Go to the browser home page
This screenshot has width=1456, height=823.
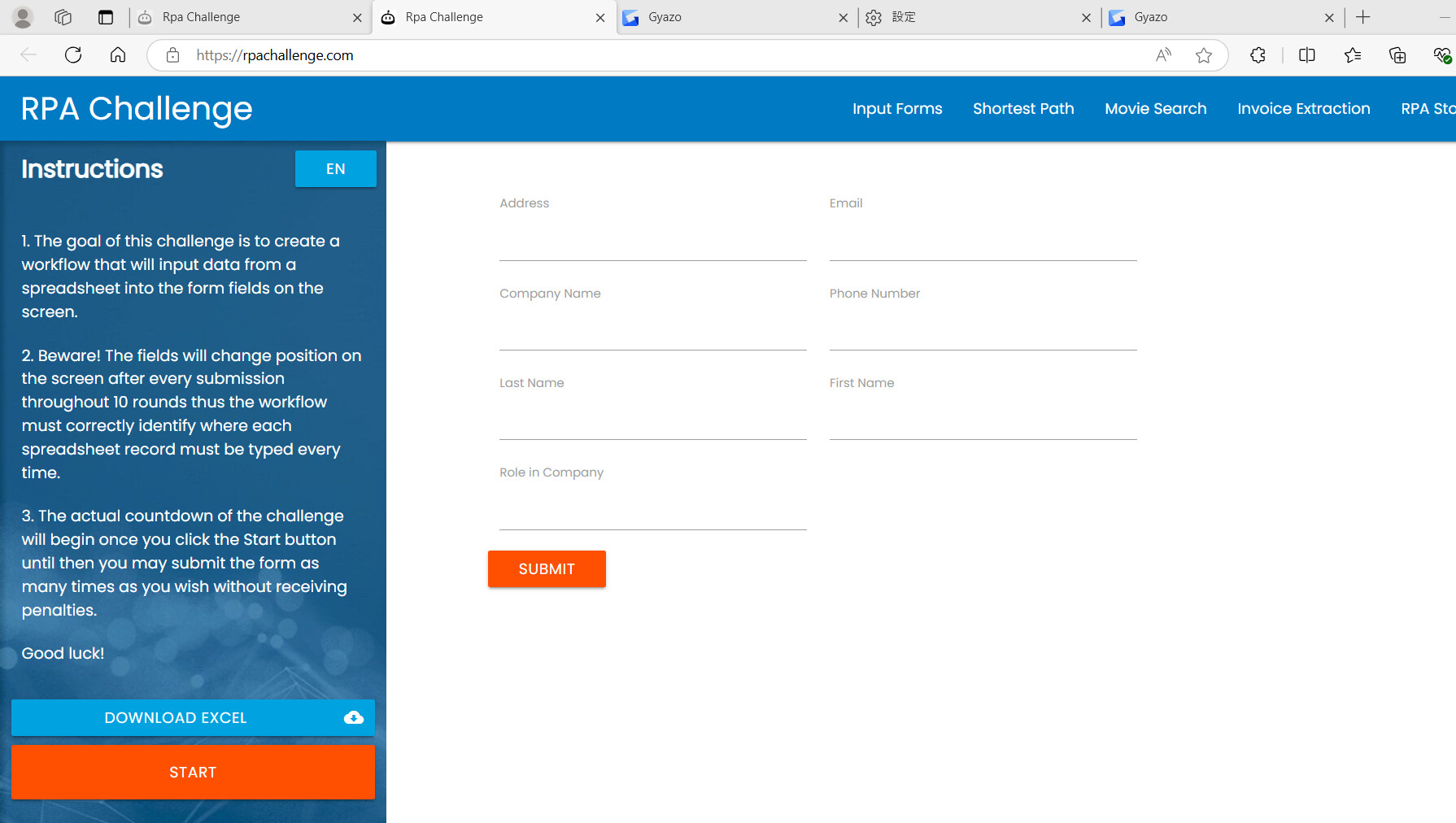(x=118, y=55)
